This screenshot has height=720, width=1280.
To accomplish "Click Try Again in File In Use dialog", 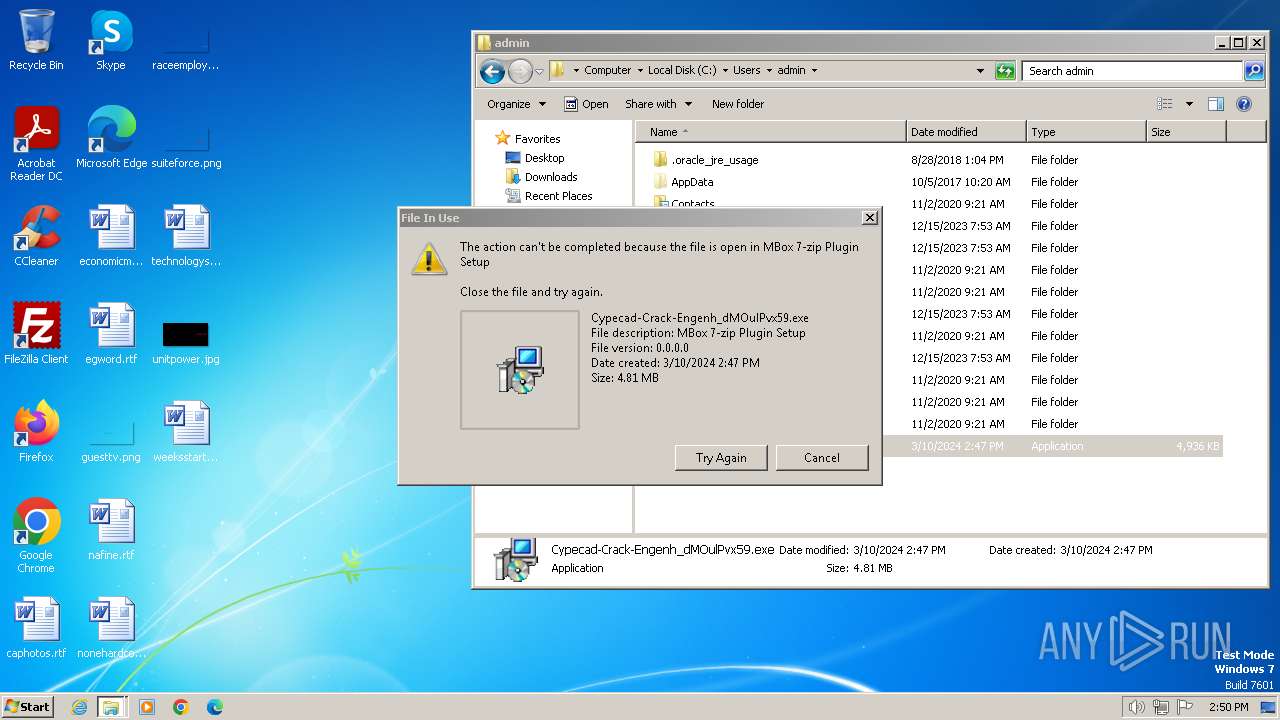I will (x=721, y=458).
